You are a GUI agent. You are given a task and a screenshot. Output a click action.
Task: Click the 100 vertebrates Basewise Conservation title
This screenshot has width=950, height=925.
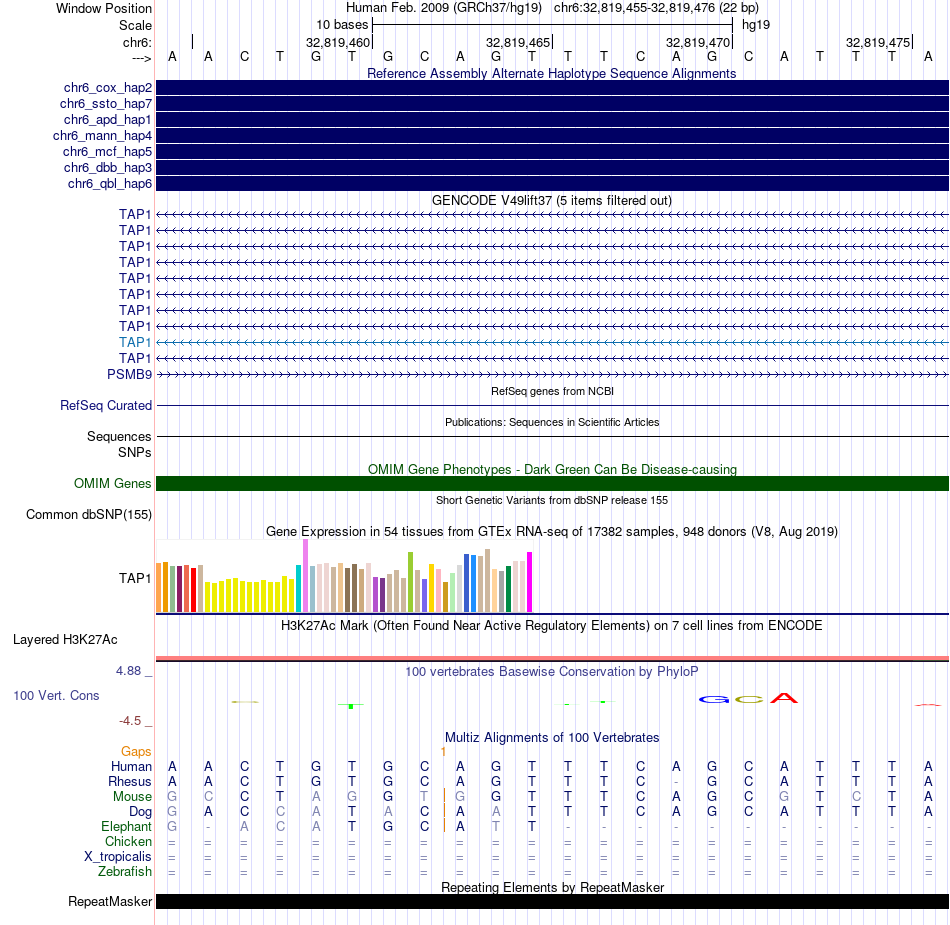pyautogui.click(x=552, y=671)
